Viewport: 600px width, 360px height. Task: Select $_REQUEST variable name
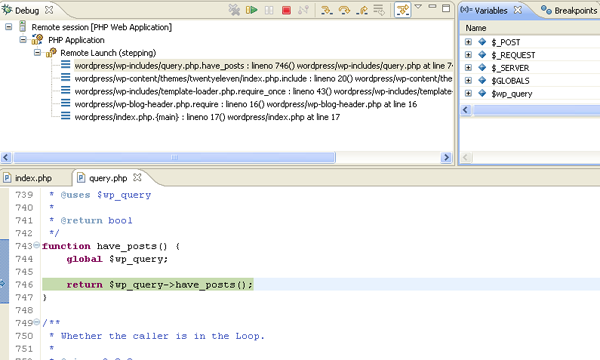click(x=514, y=55)
